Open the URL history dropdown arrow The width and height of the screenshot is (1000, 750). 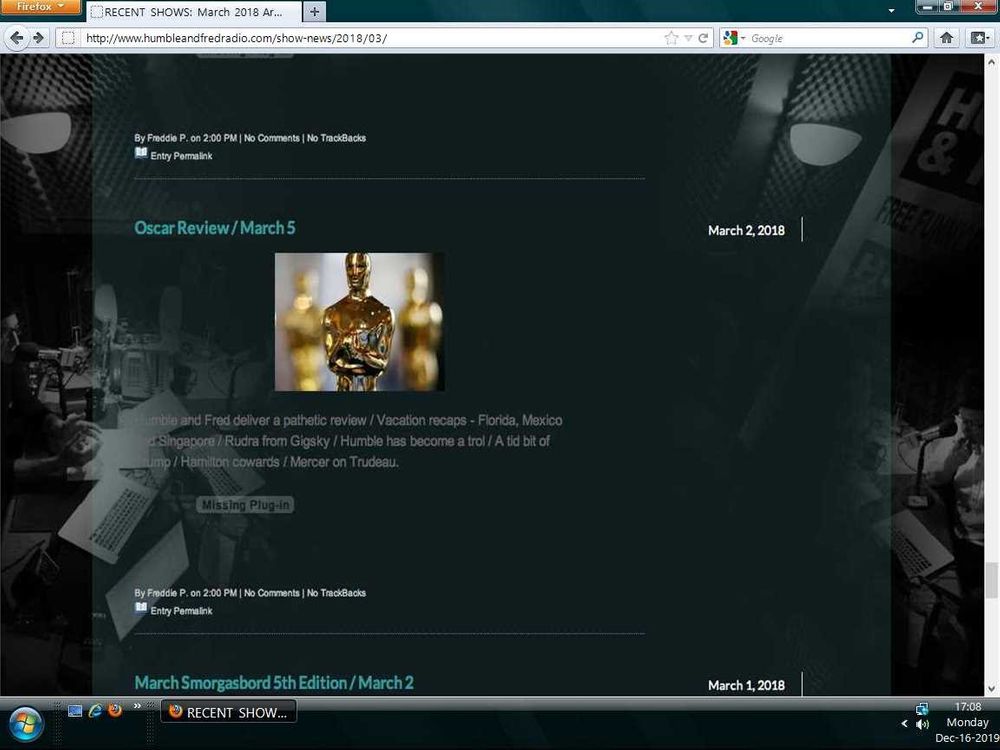[x=688, y=38]
